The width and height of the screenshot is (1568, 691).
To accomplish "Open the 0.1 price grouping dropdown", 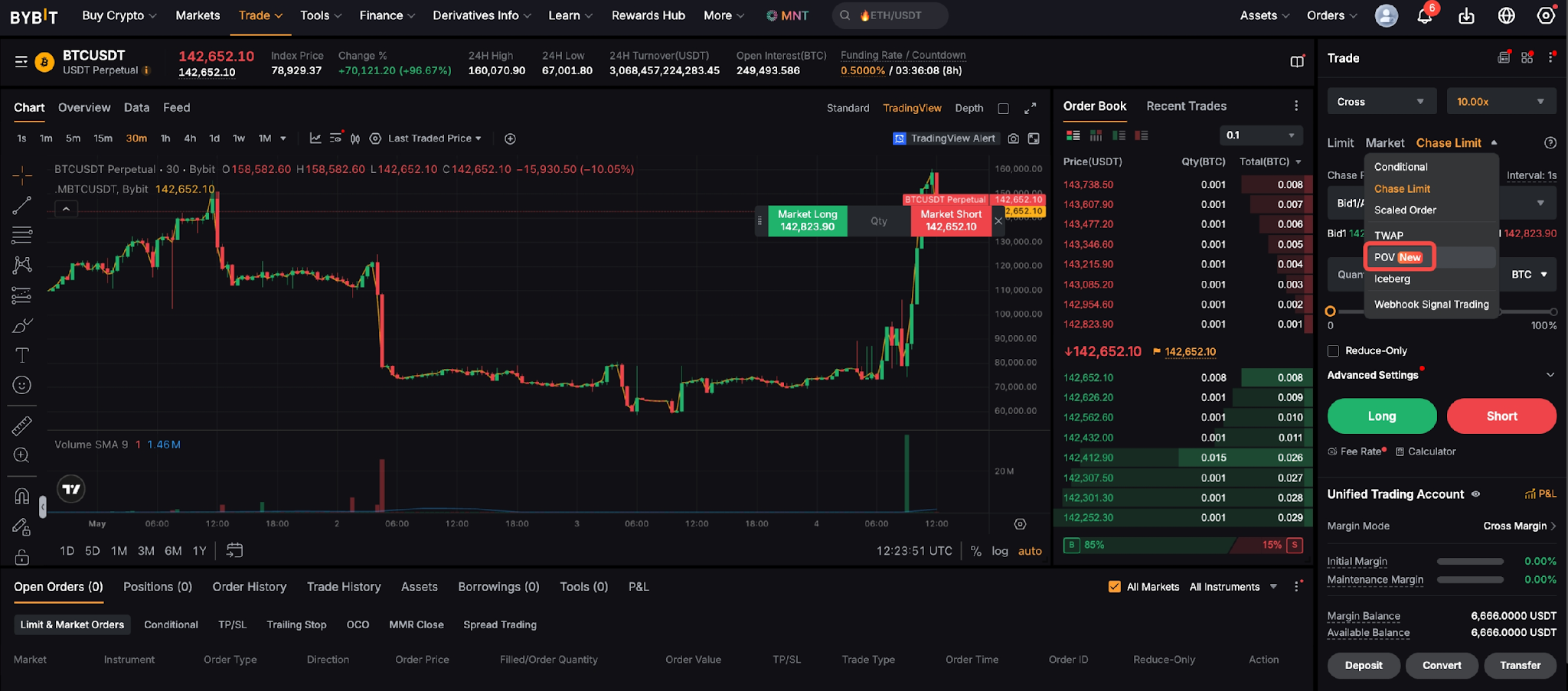I will (x=1261, y=135).
